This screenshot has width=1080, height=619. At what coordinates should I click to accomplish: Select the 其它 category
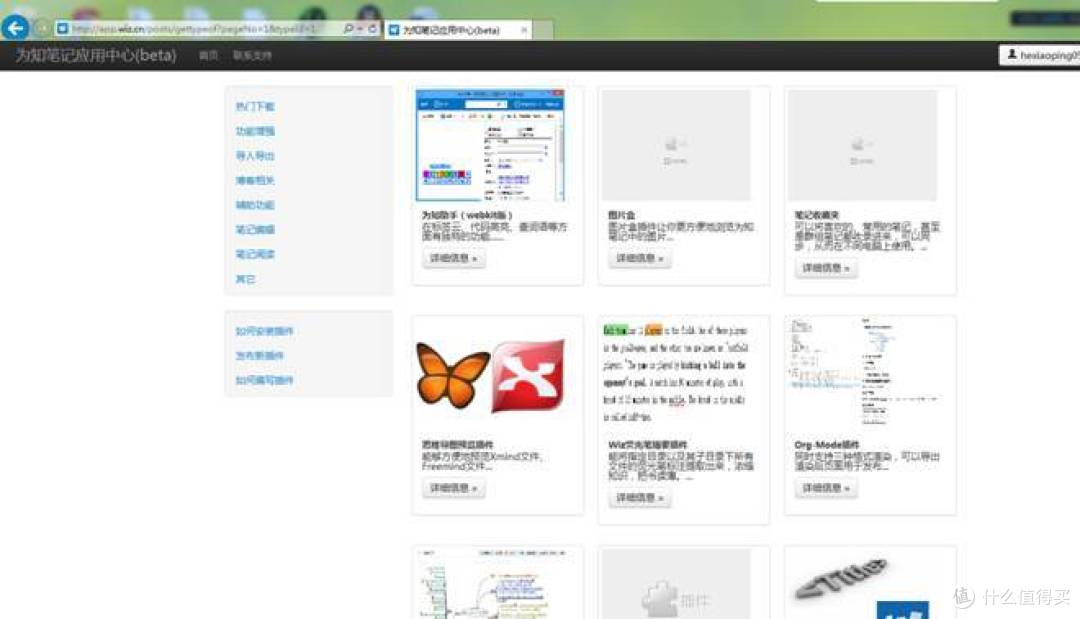pyautogui.click(x=245, y=280)
